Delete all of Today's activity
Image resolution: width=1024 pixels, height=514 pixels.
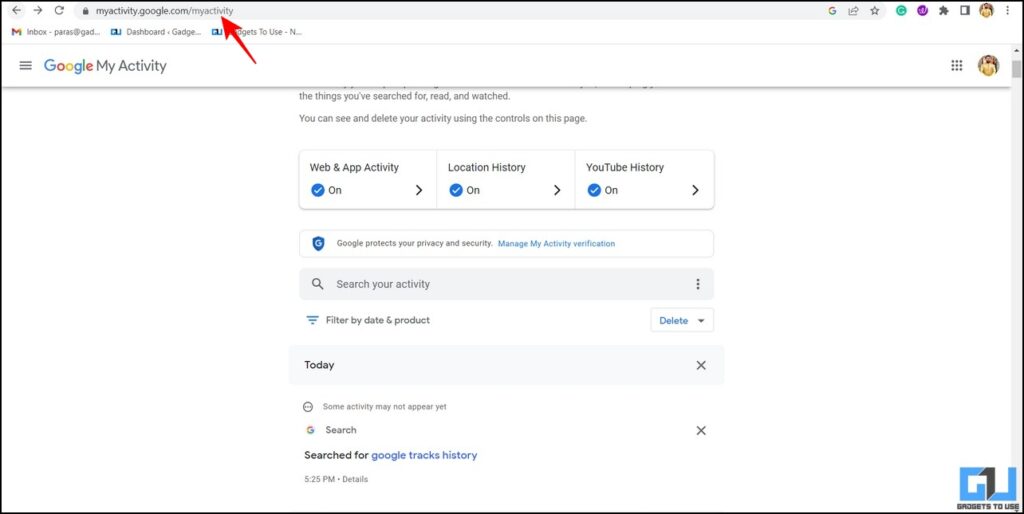(x=701, y=365)
